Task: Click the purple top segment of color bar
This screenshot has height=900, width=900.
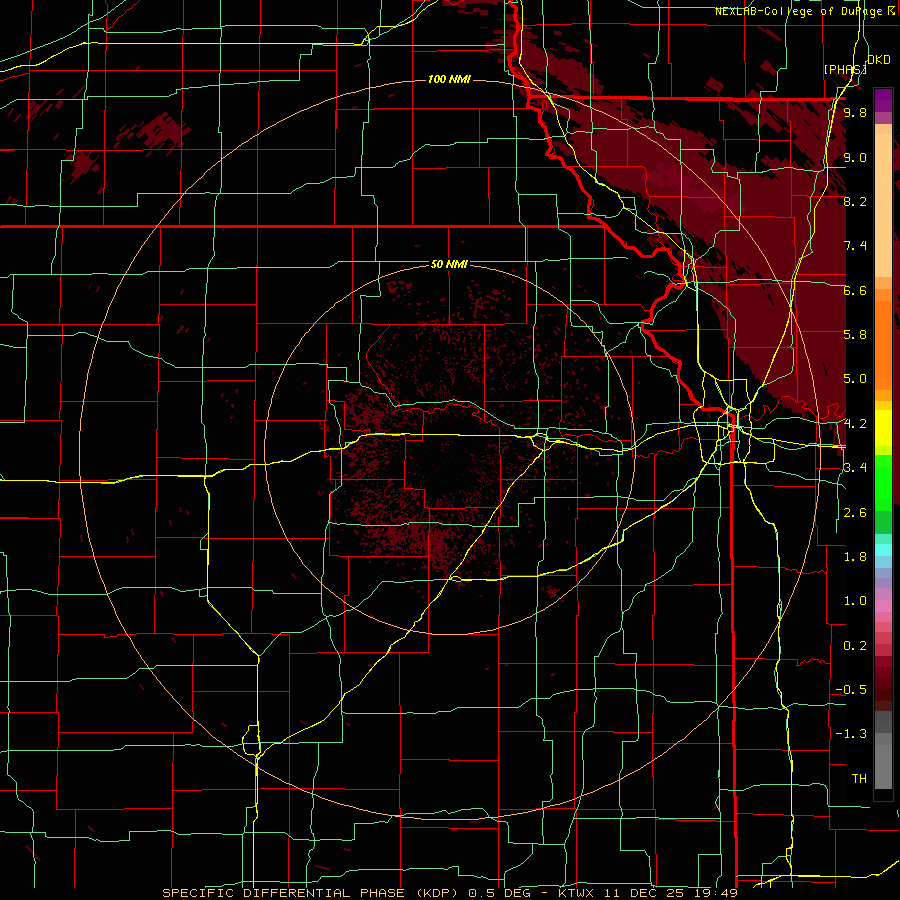Action: (x=883, y=100)
